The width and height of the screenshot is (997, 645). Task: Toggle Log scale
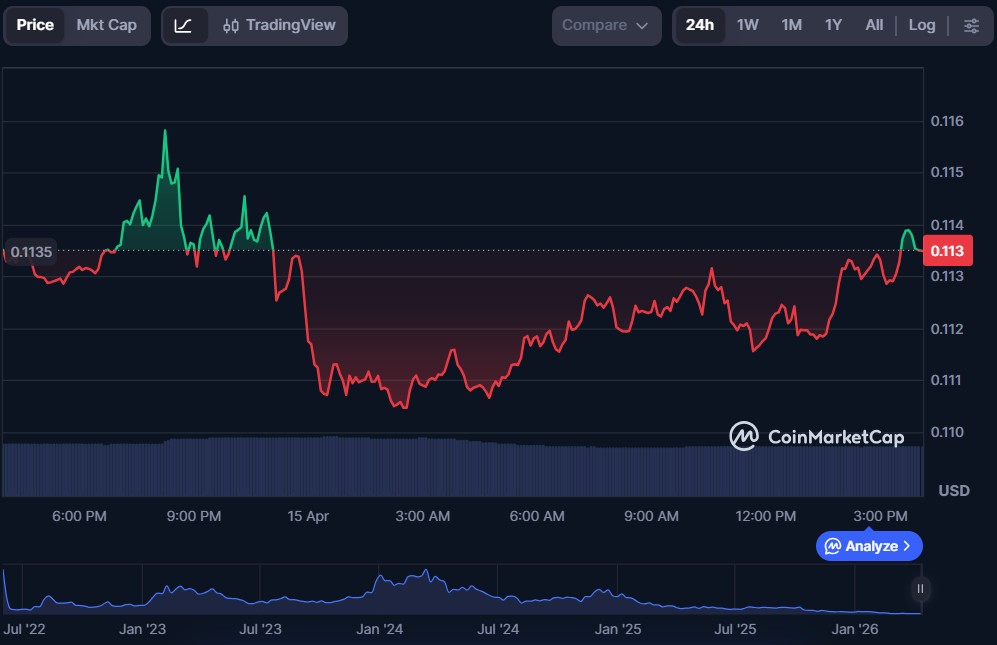[x=921, y=25]
